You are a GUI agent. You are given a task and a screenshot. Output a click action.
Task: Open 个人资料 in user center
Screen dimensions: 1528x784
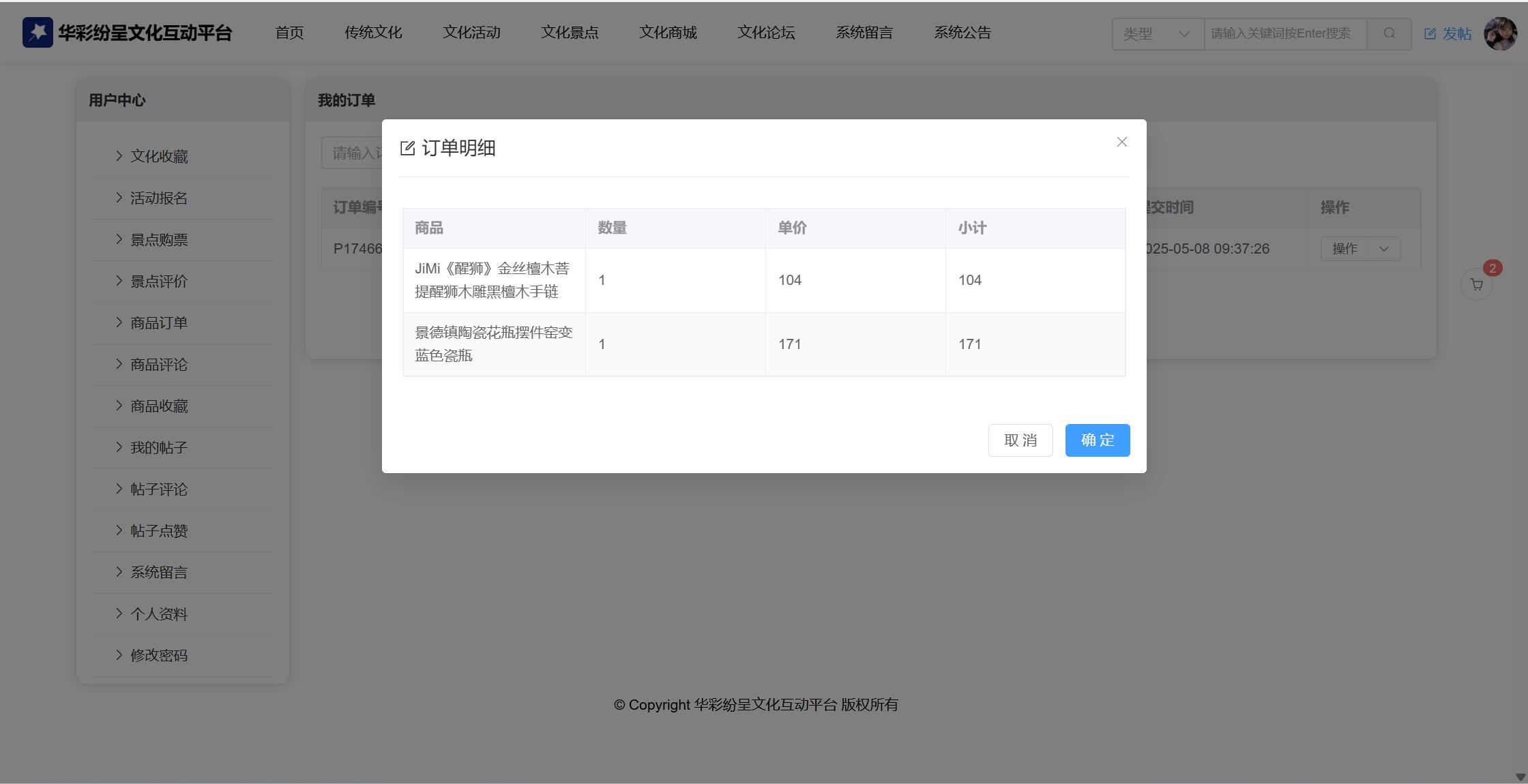pyautogui.click(x=158, y=614)
